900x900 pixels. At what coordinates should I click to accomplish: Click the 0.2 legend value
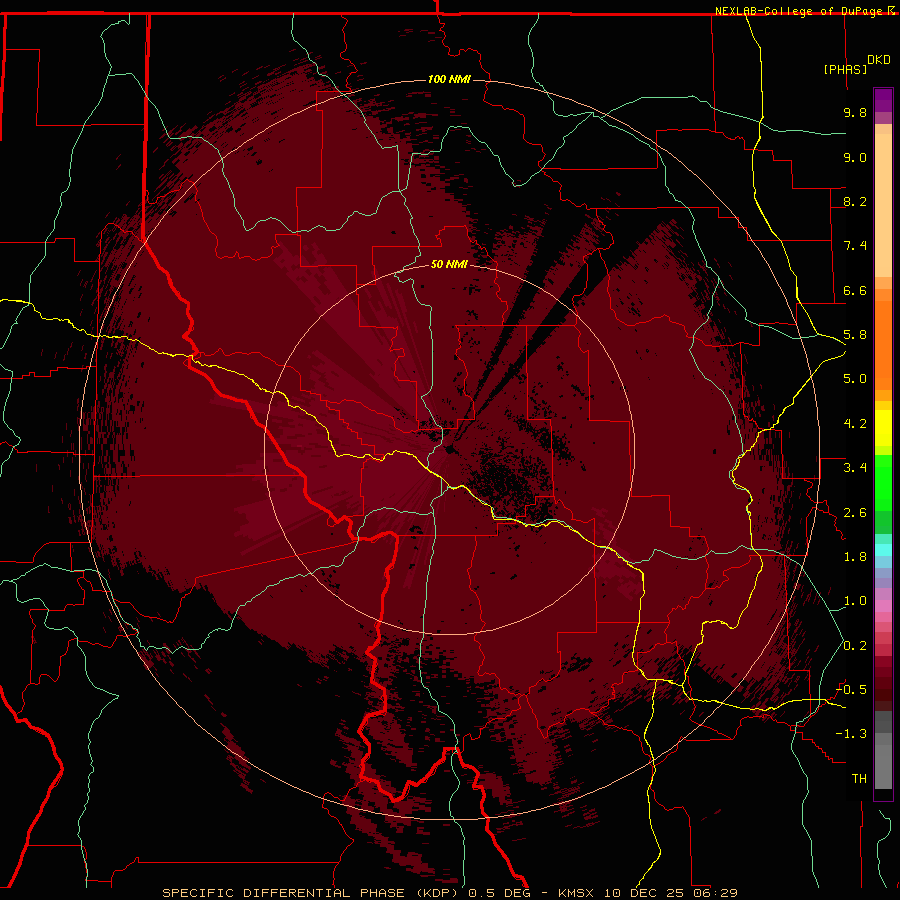click(x=855, y=646)
